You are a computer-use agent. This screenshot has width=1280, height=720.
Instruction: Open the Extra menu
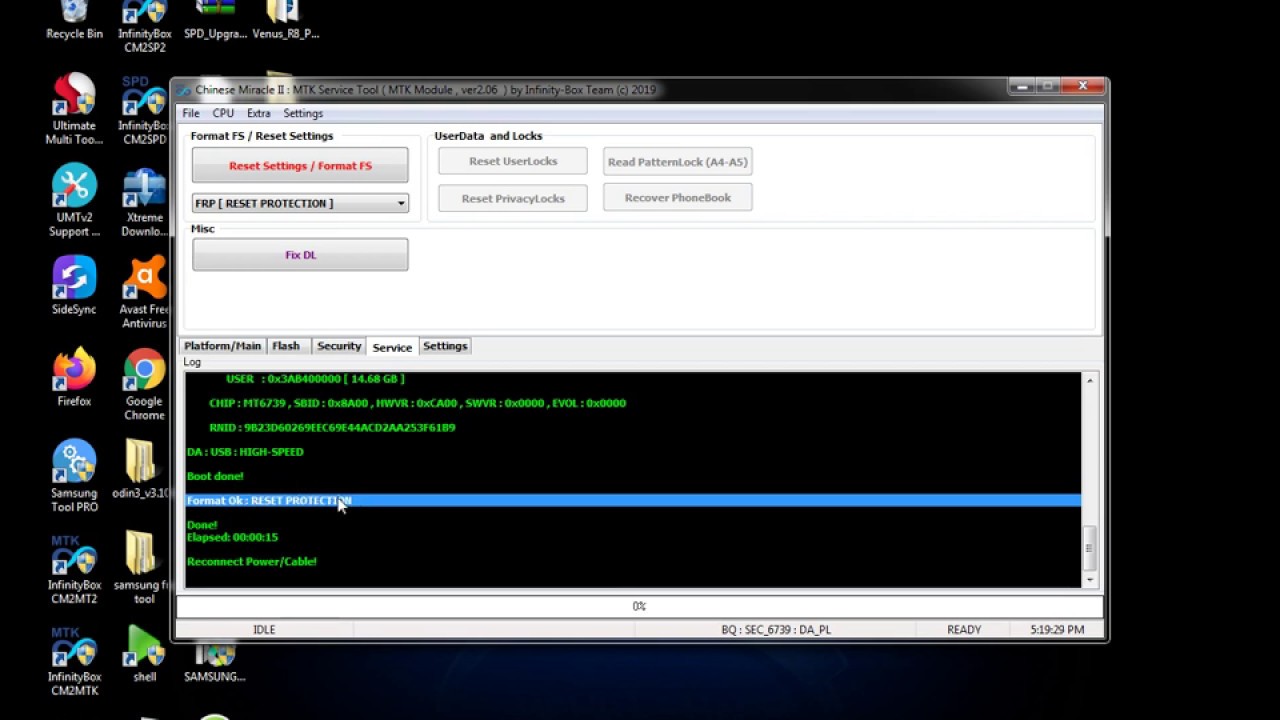click(x=258, y=113)
